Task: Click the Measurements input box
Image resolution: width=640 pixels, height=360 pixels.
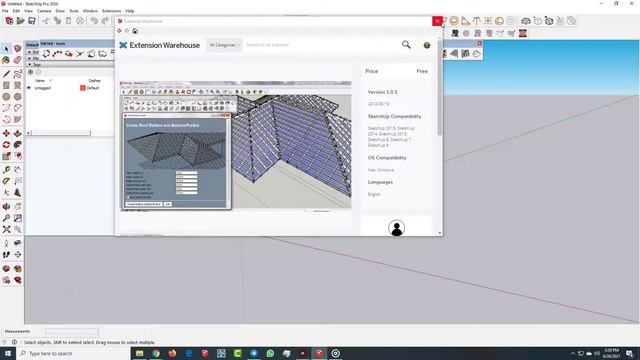Action: click(x=72, y=331)
